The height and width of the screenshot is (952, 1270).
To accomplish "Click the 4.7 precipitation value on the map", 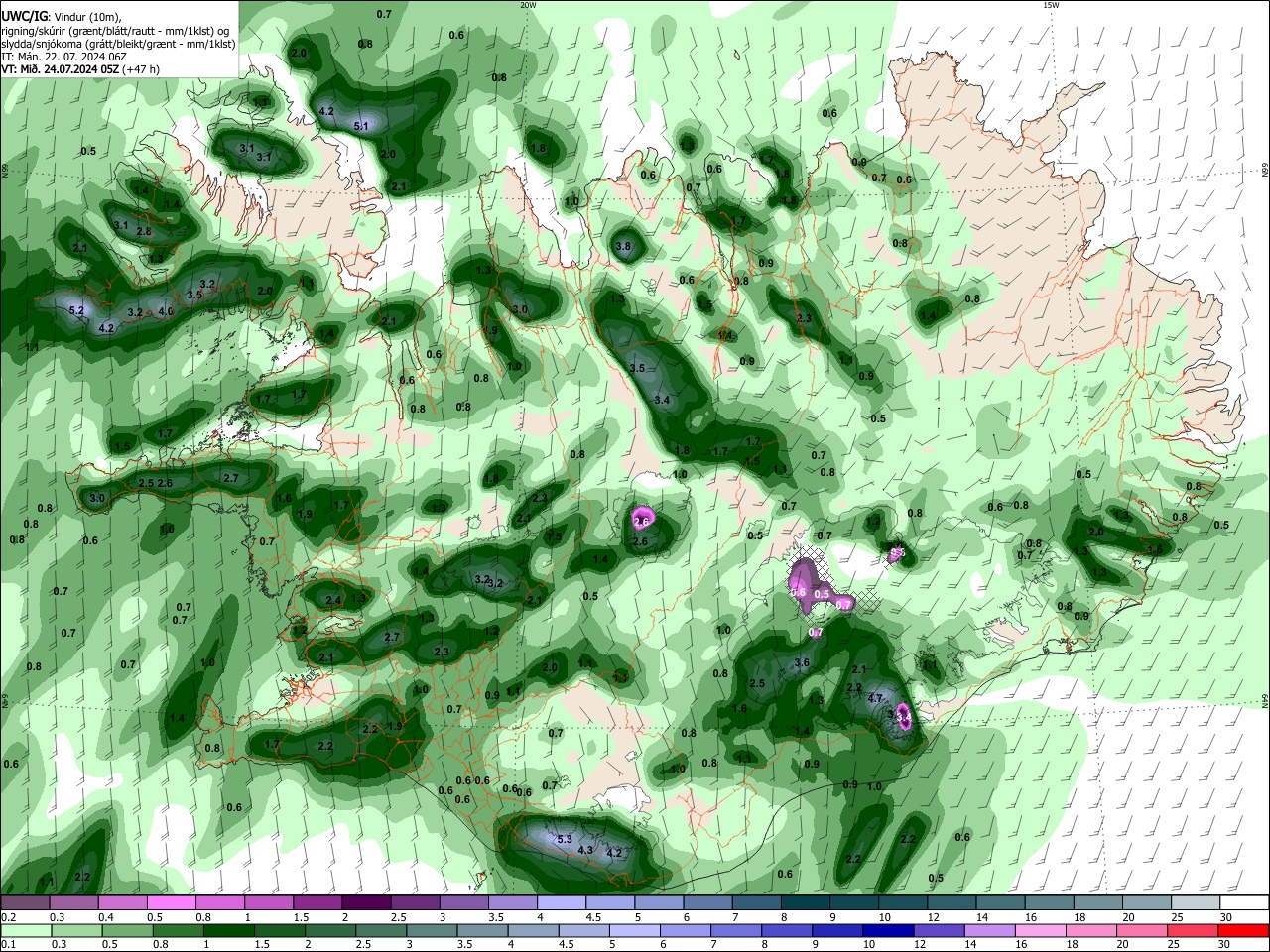I will tap(875, 698).
